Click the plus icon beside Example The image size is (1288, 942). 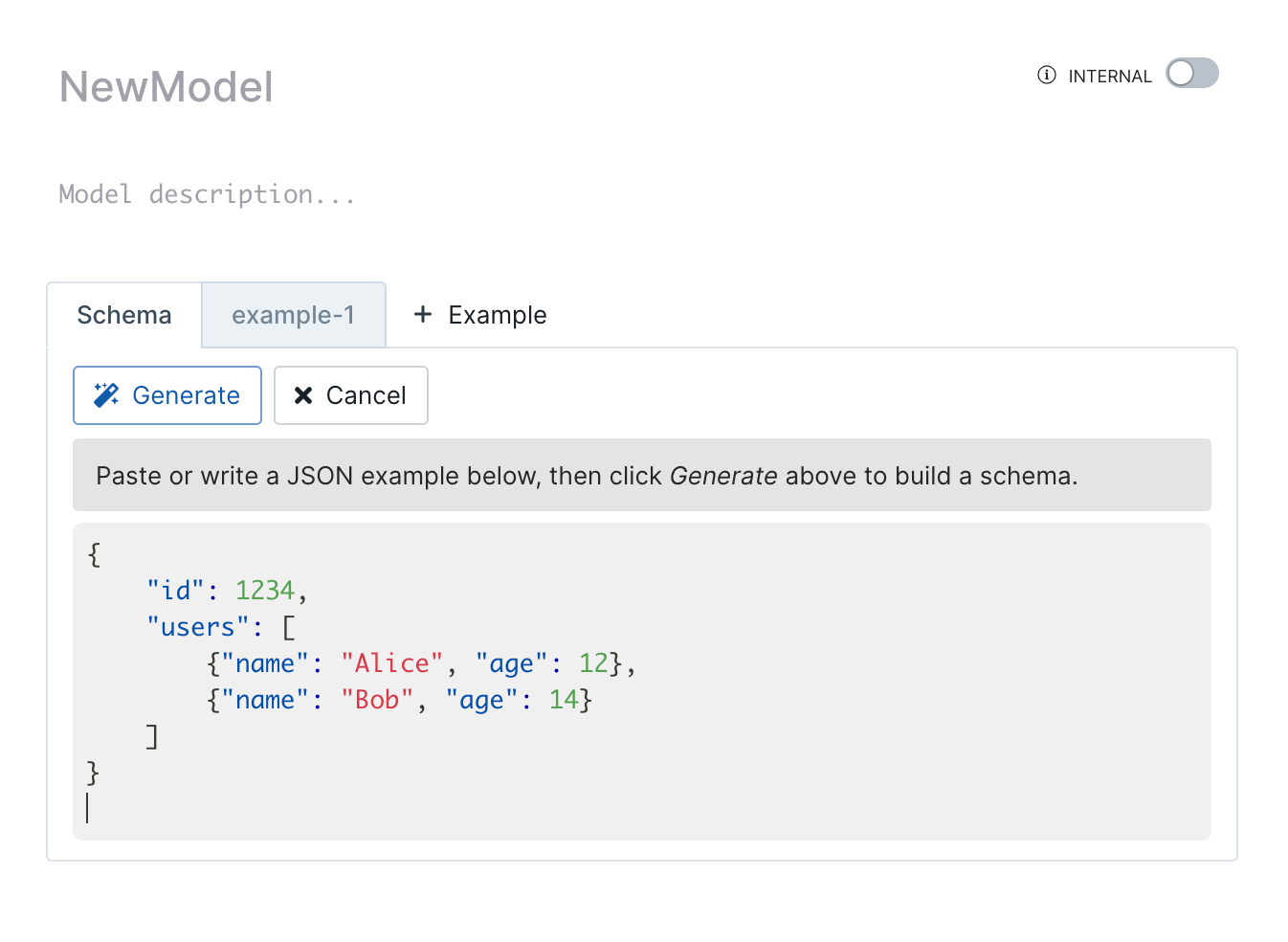(x=423, y=314)
